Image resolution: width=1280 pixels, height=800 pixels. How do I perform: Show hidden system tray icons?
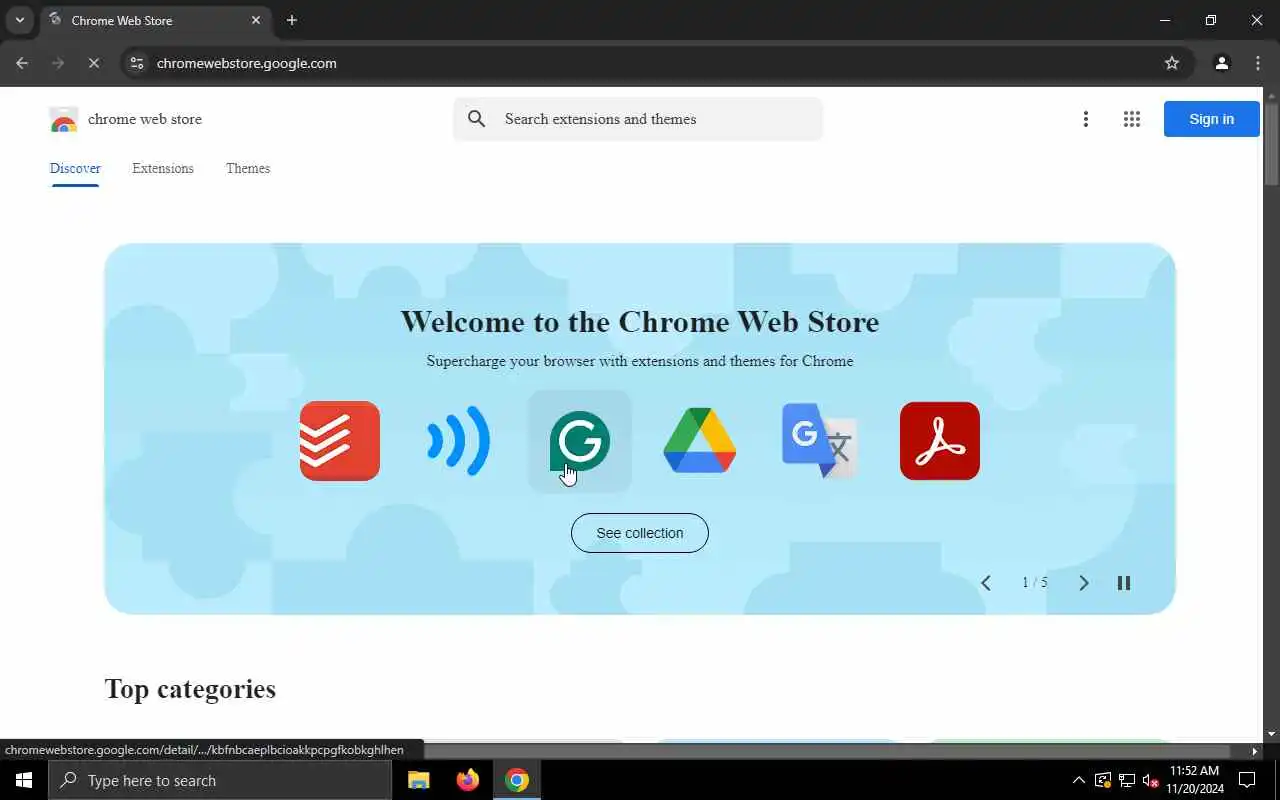pyautogui.click(x=1078, y=780)
